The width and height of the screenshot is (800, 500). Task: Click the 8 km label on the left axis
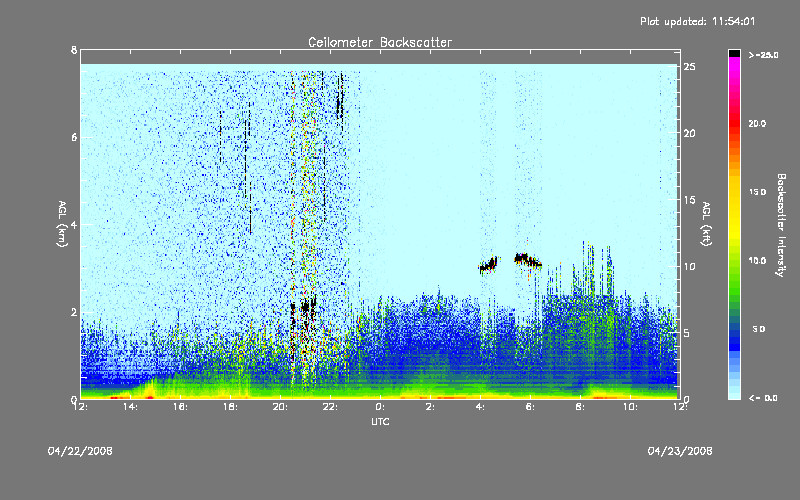(74, 50)
